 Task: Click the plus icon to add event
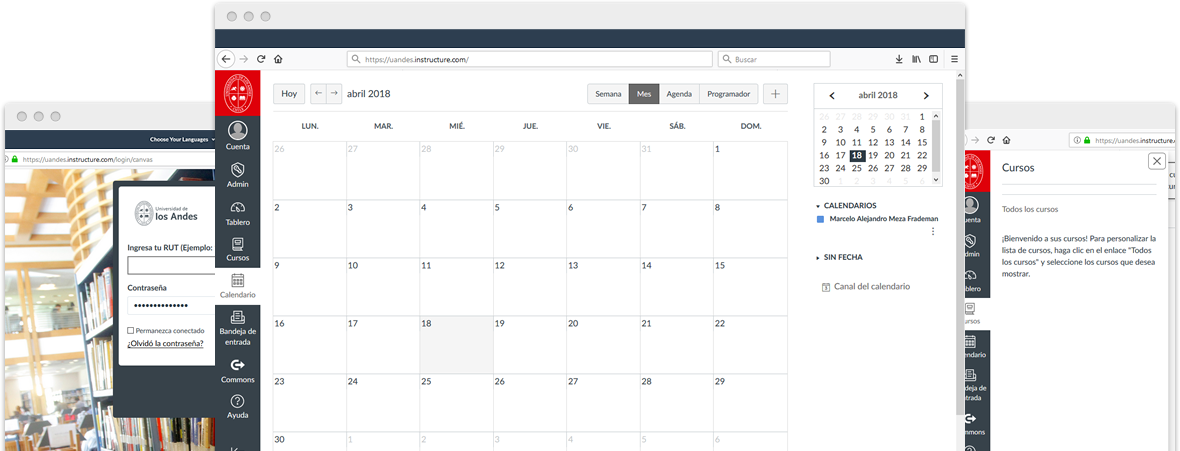pyautogui.click(x=775, y=94)
